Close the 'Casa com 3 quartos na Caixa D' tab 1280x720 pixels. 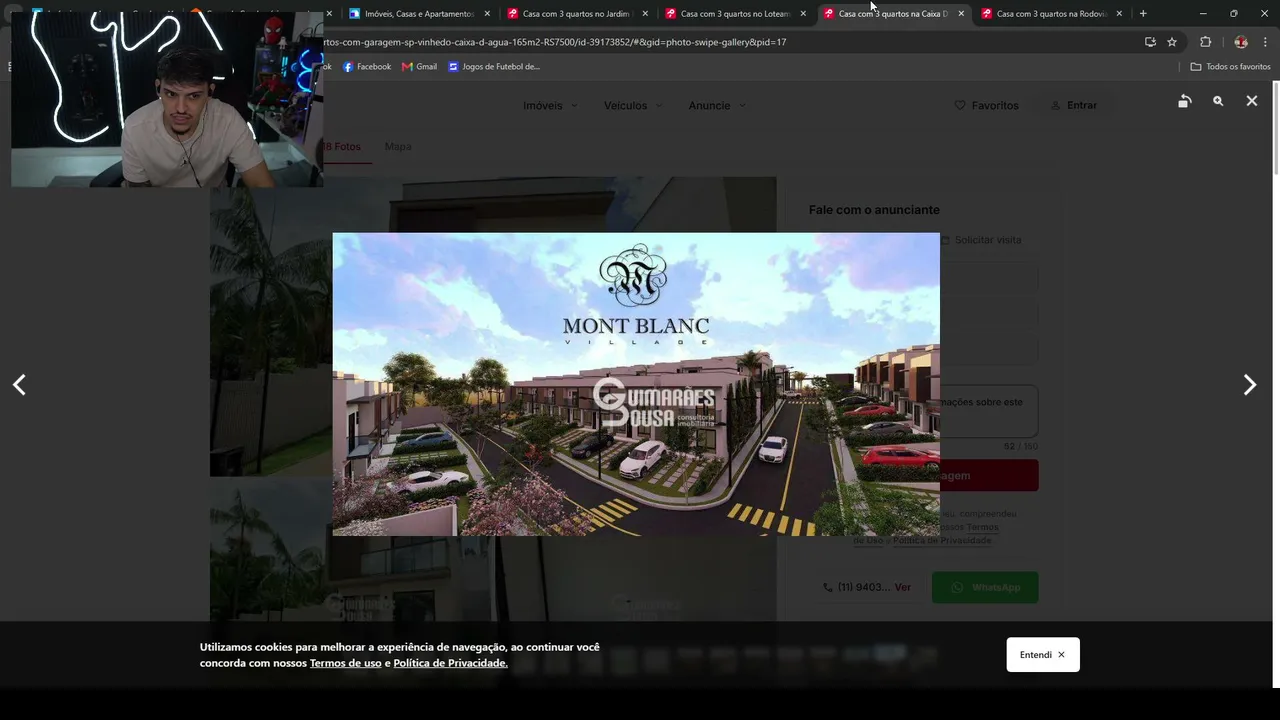[x=961, y=14]
